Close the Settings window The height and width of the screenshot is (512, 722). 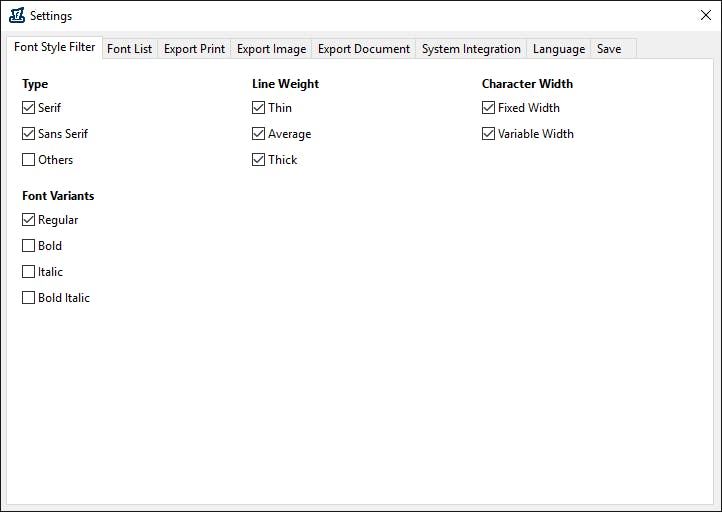[x=705, y=15]
